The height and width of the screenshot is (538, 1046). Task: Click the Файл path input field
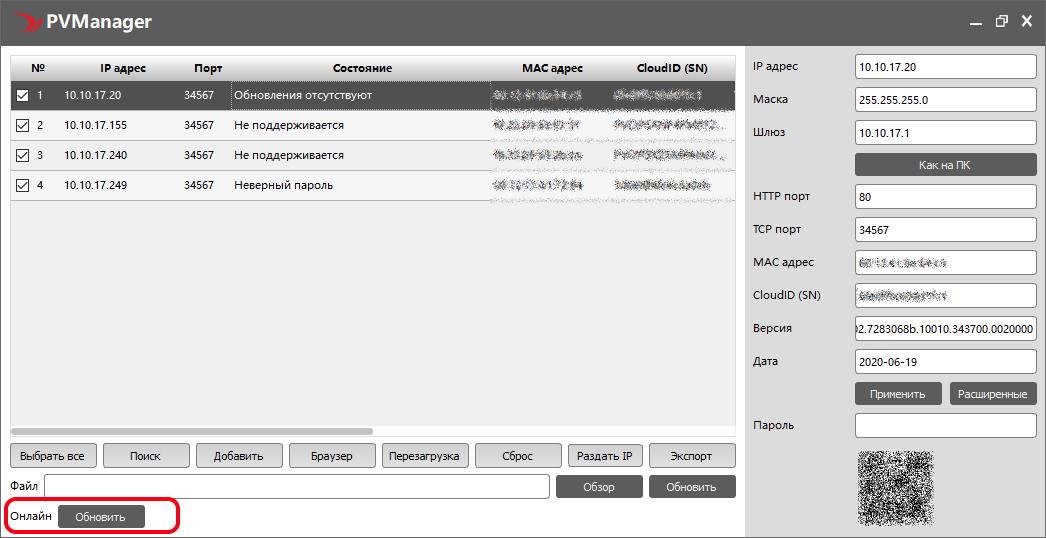(297, 487)
